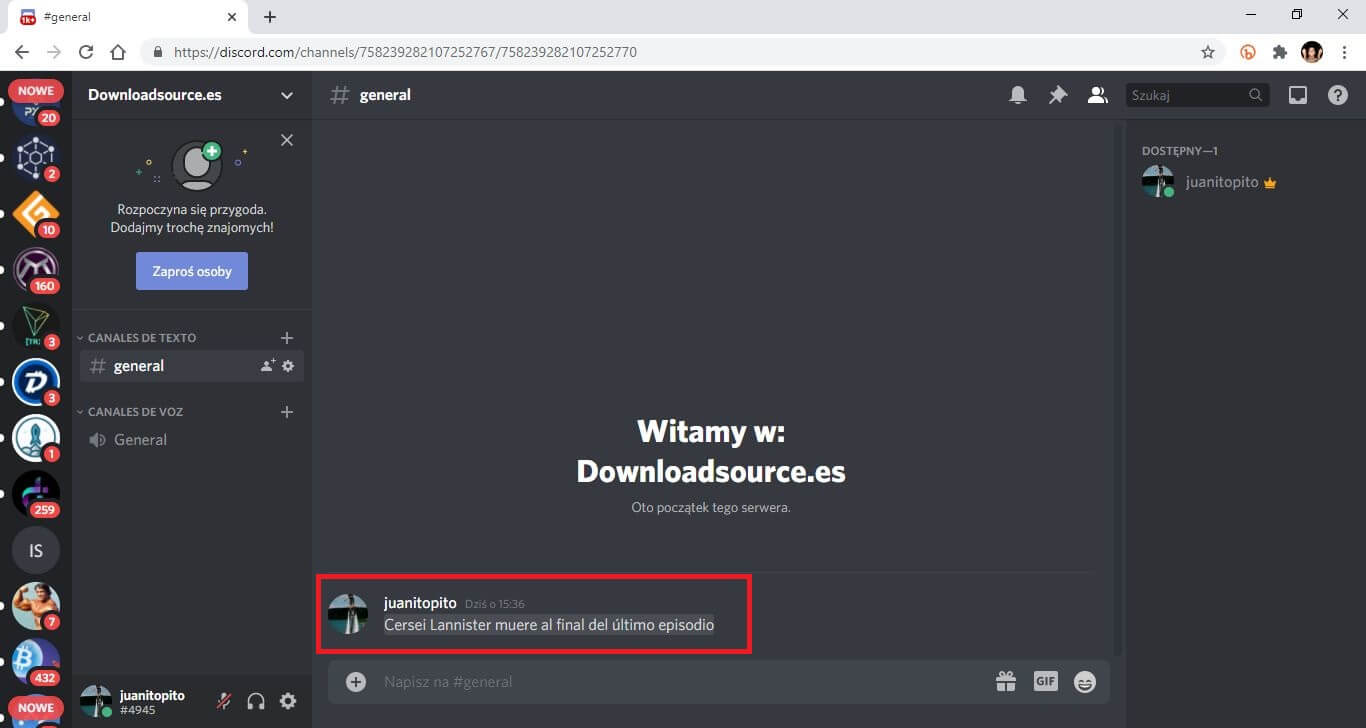Screen dimensions: 1366x728
Task: Click juanitopito in the member list
Action: [x=1240, y=182]
